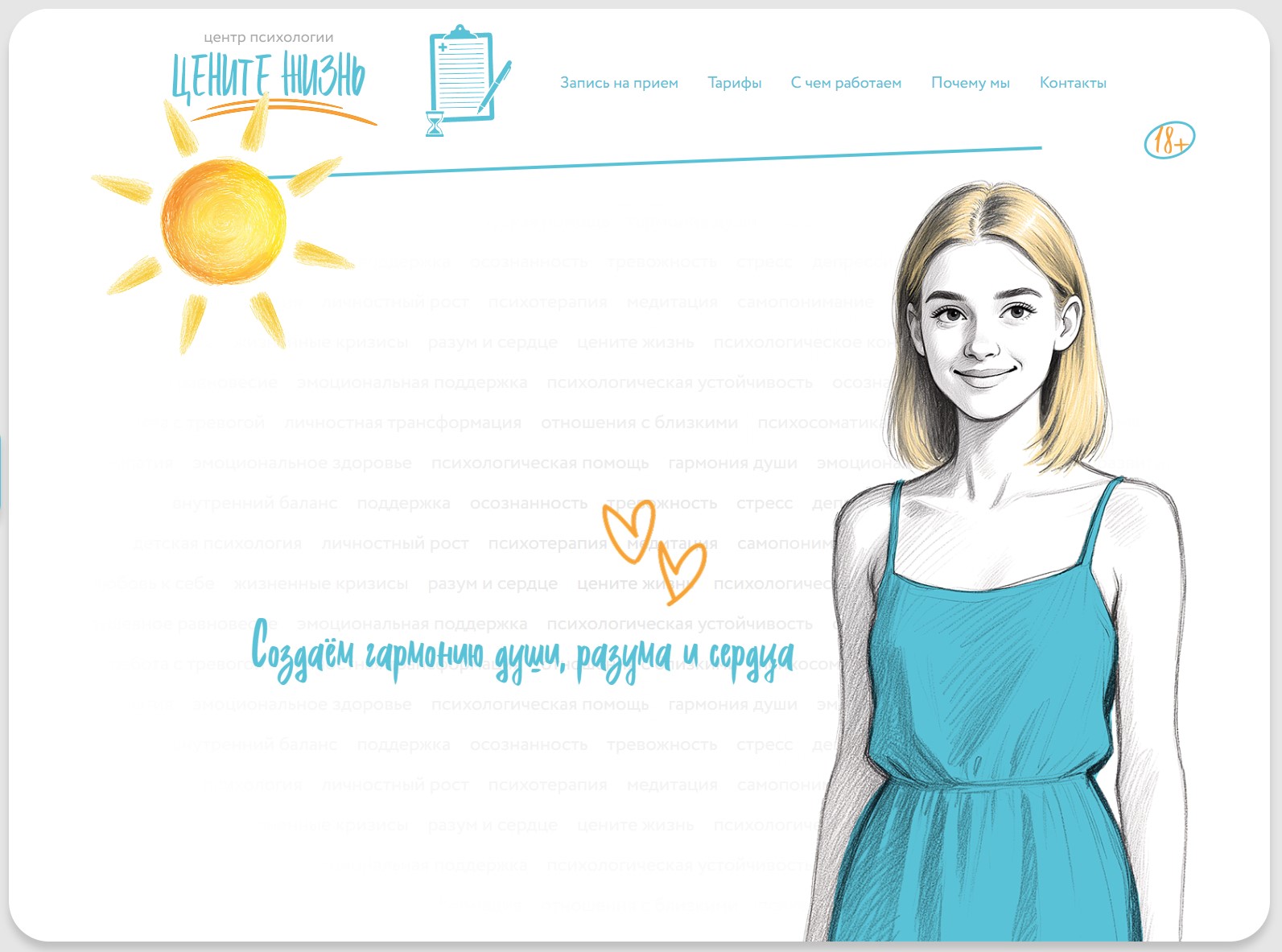Click the slogan 'Создаём гармонию души, разума и сердца'
Screen dimensions: 1282x952
pyautogui.click(x=523, y=652)
